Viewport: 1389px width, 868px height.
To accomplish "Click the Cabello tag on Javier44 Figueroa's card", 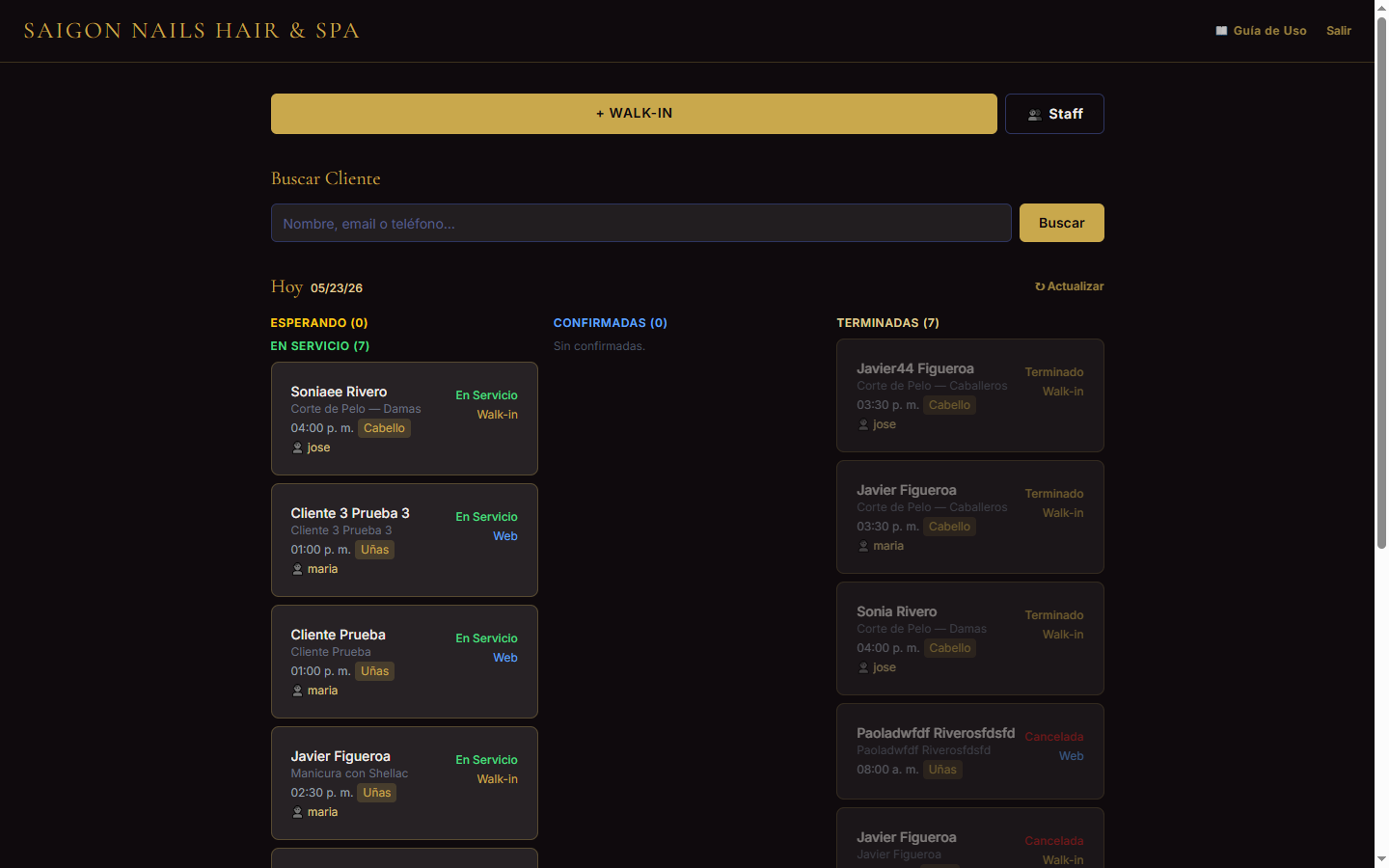I will 950,405.
